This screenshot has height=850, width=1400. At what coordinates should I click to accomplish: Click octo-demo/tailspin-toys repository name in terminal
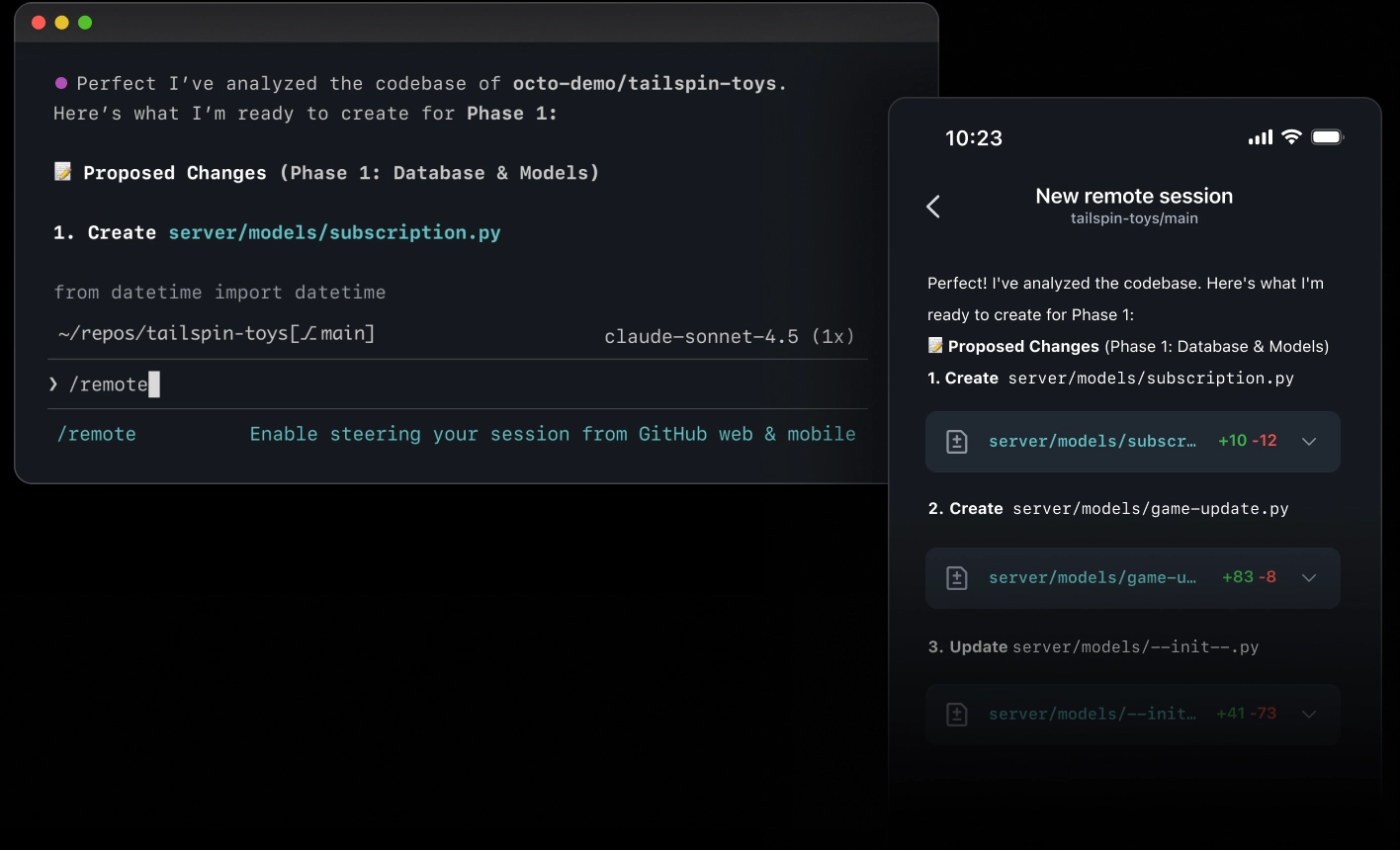click(645, 84)
